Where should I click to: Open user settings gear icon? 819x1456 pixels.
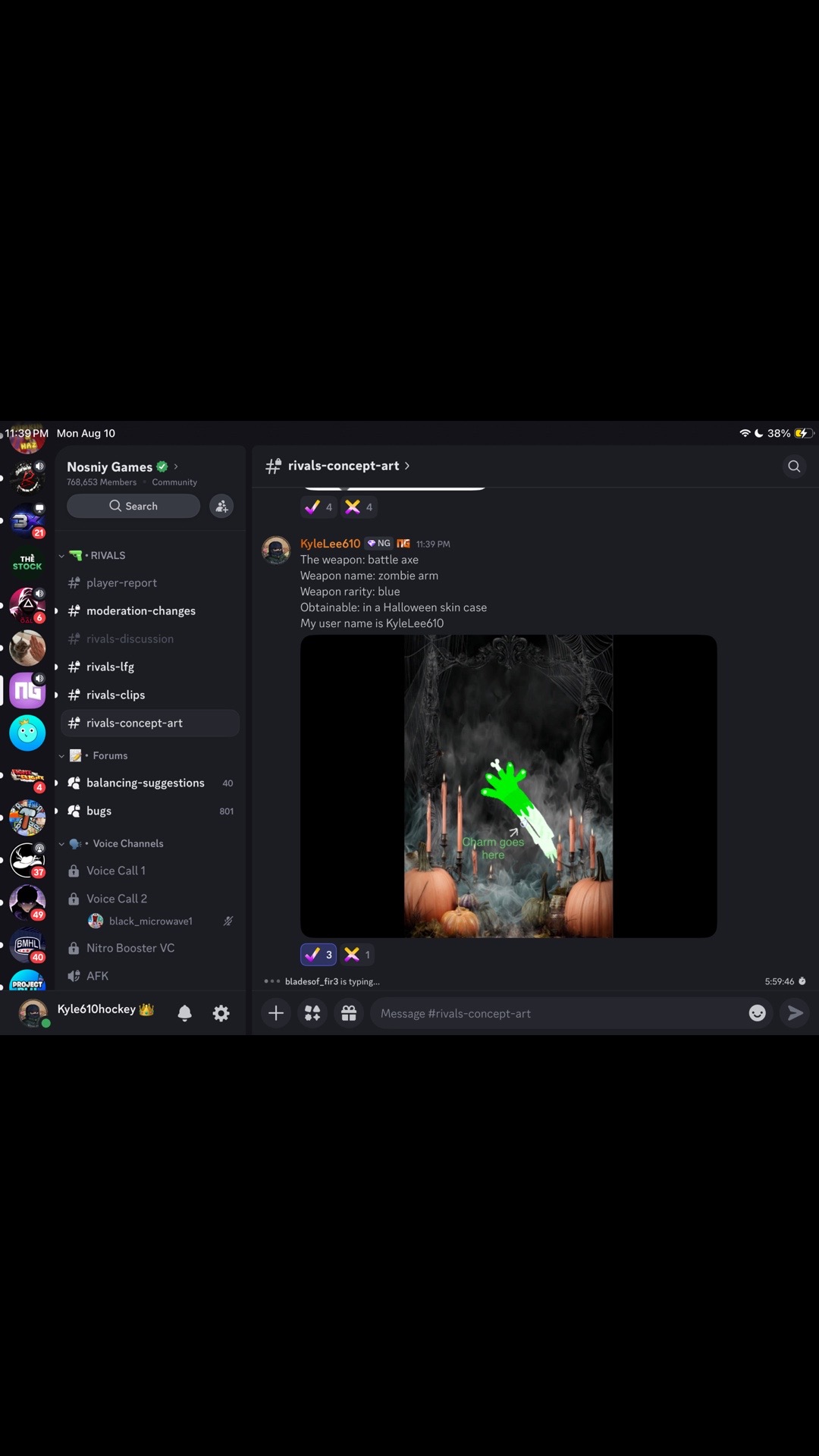point(221,1013)
